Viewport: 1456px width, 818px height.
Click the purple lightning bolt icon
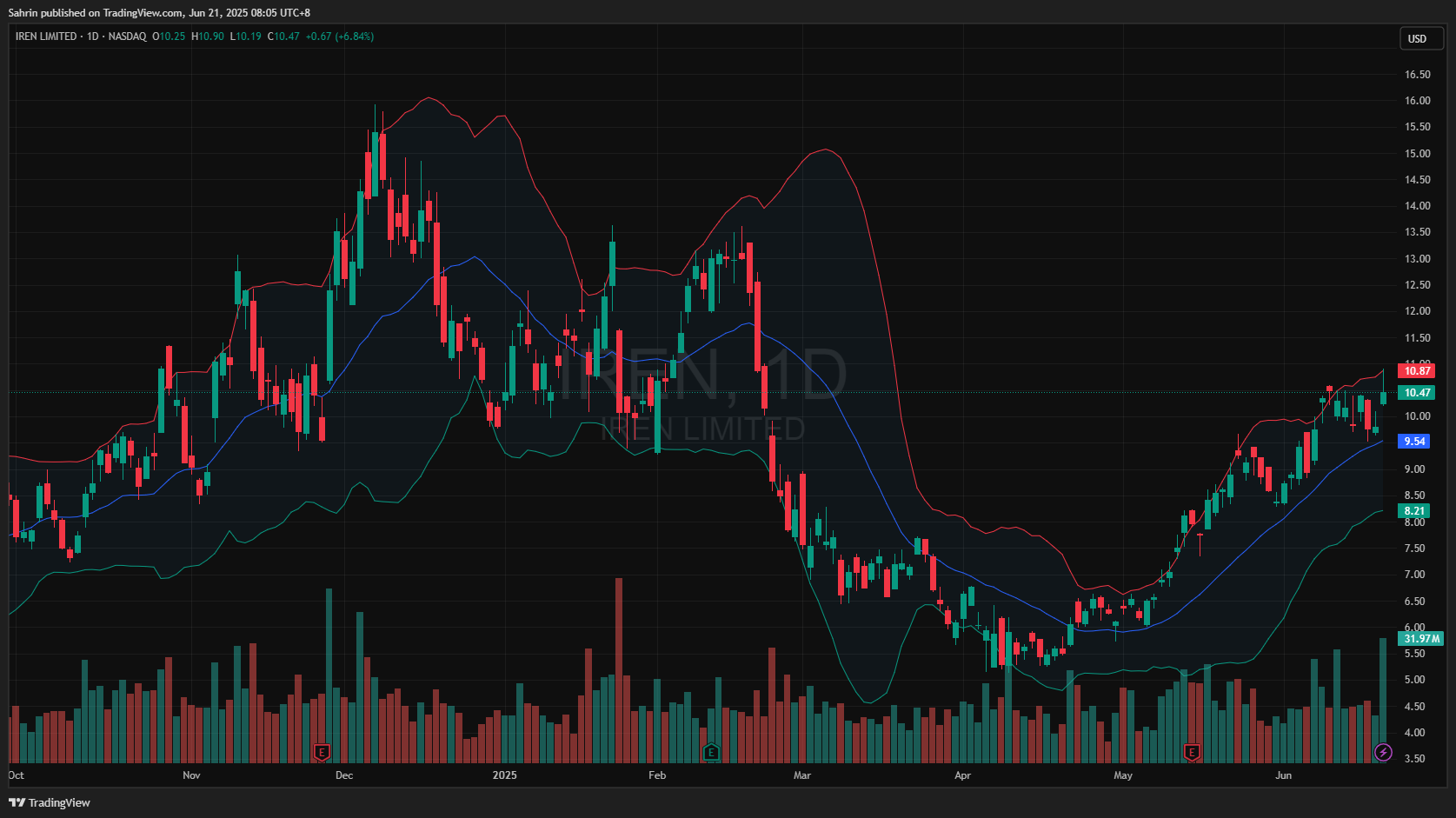pyautogui.click(x=1383, y=752)
